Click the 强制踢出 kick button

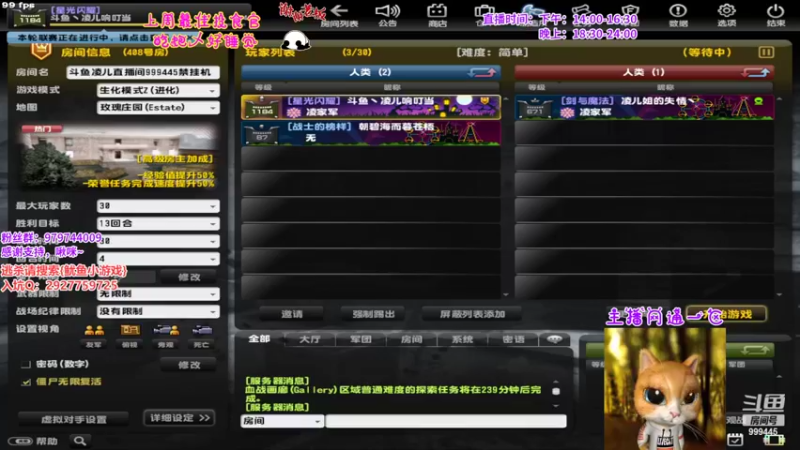tap(373, 314)
